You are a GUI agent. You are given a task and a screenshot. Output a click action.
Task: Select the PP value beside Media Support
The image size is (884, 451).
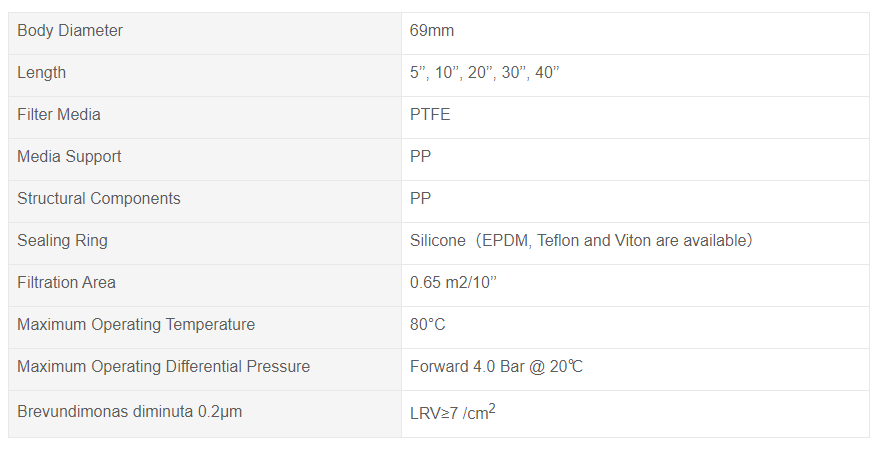[x=421, y=157]
